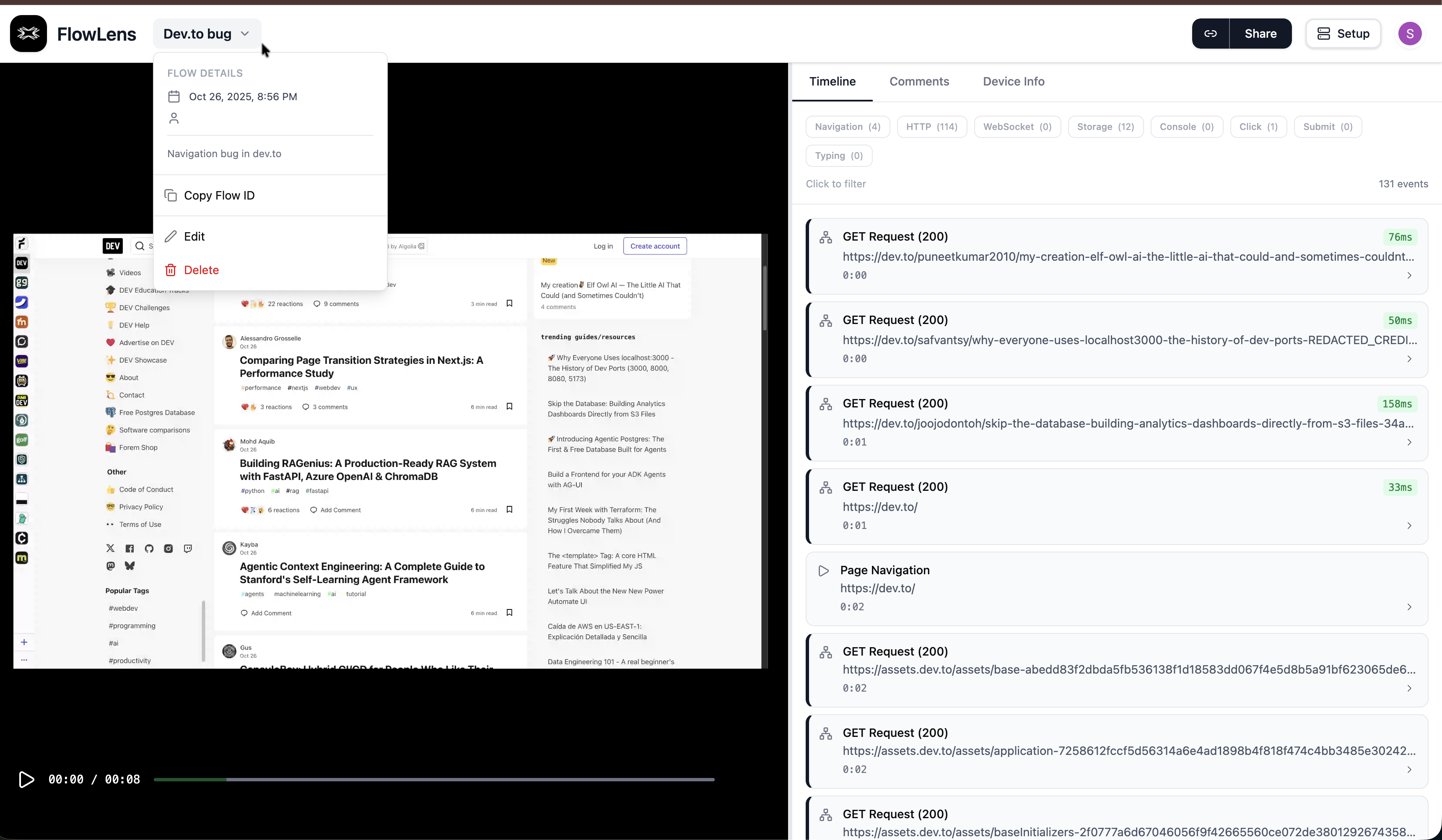Click the play icon on the Page Navigation event

(x=823, y=570)
